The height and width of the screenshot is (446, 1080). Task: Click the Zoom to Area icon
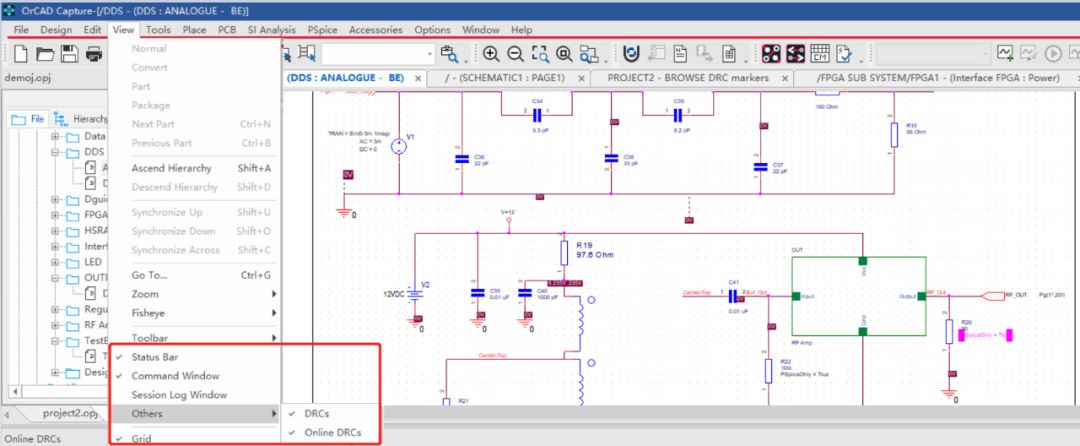pos(540,54)
